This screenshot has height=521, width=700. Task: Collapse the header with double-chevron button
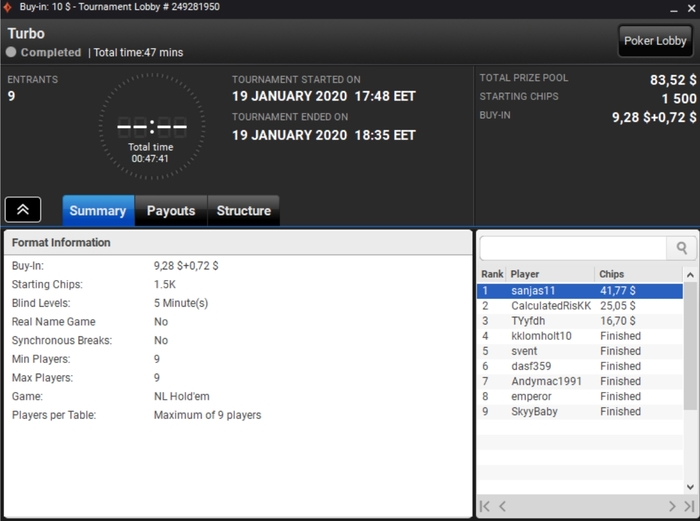[23, 209]
